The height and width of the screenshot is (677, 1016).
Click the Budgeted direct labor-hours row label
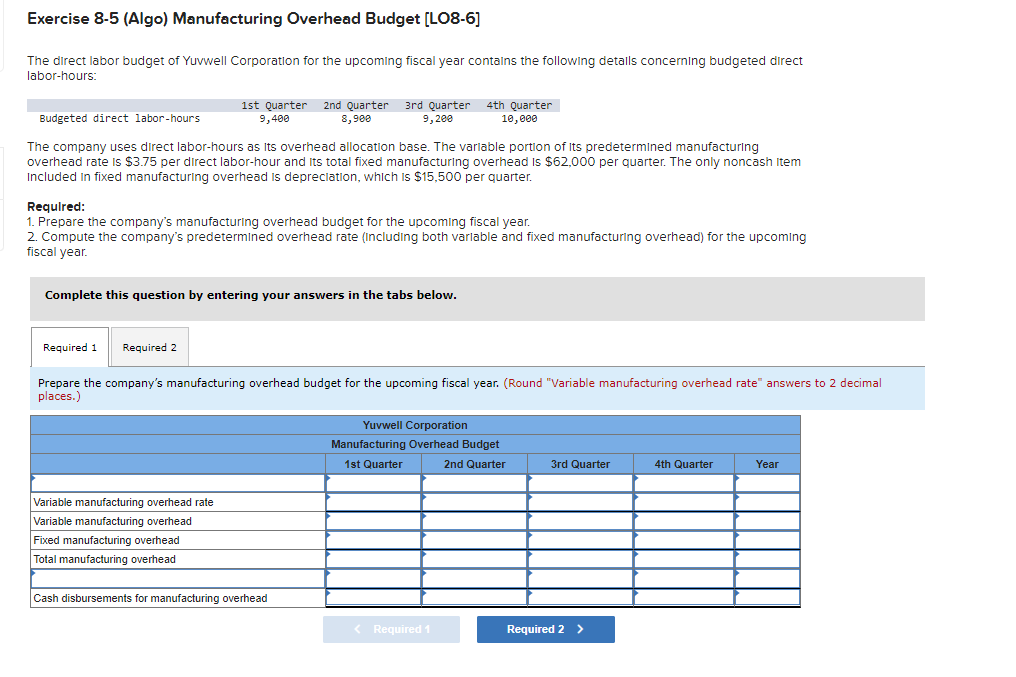[120, 119]
